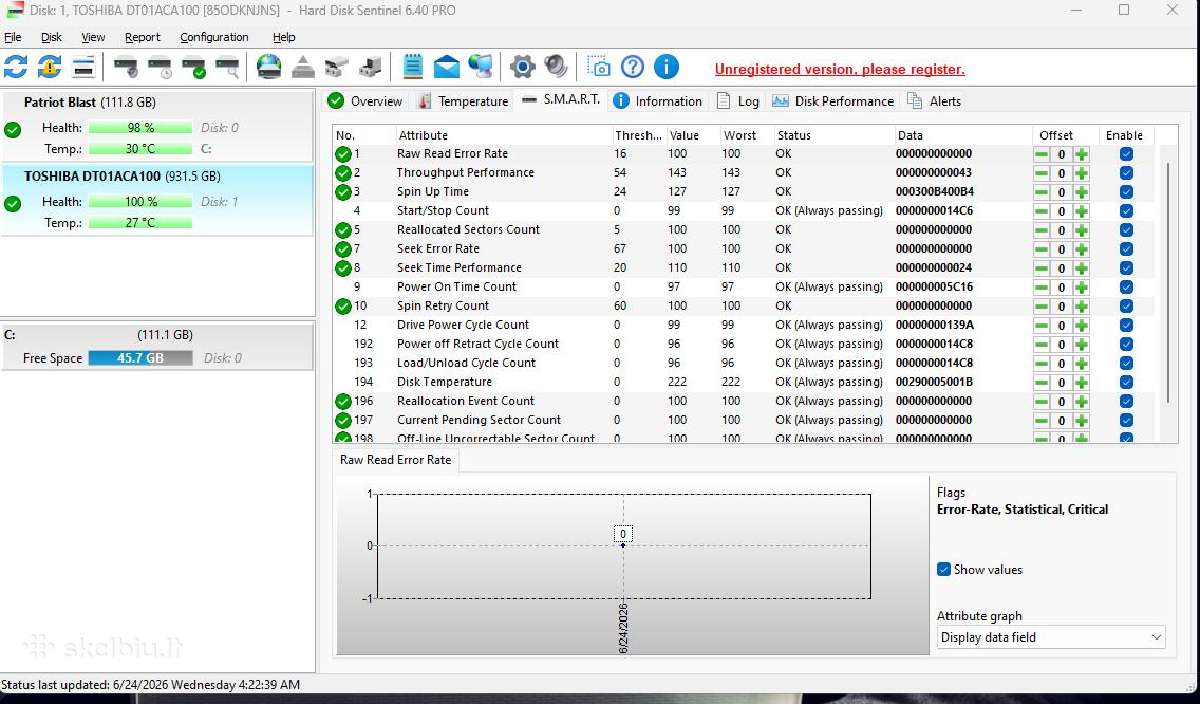Select the Patriot Blast disk entry
The image size is (1200, 704).
point(157,127)
